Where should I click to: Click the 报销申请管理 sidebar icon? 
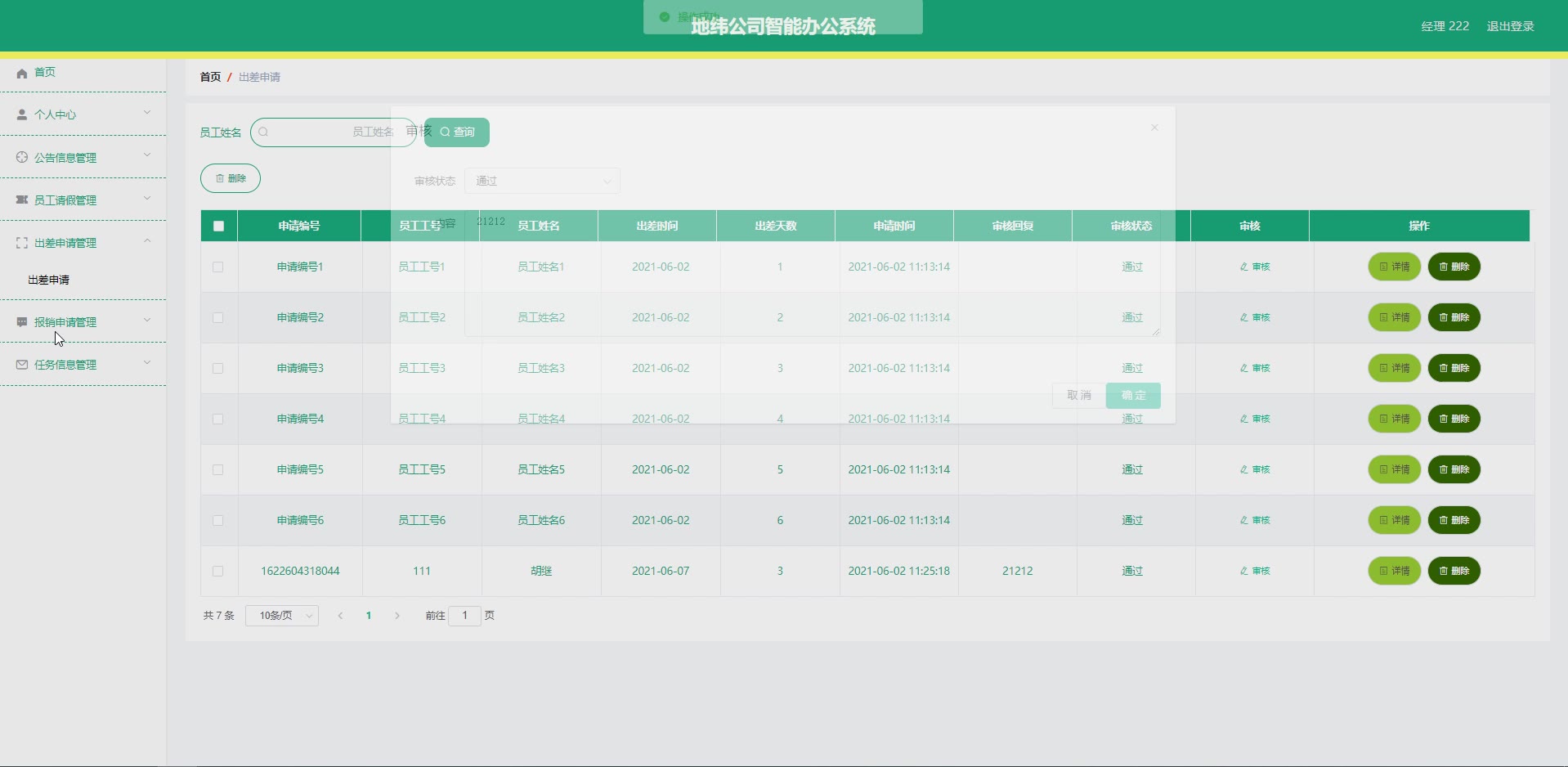tap(22, 322)
